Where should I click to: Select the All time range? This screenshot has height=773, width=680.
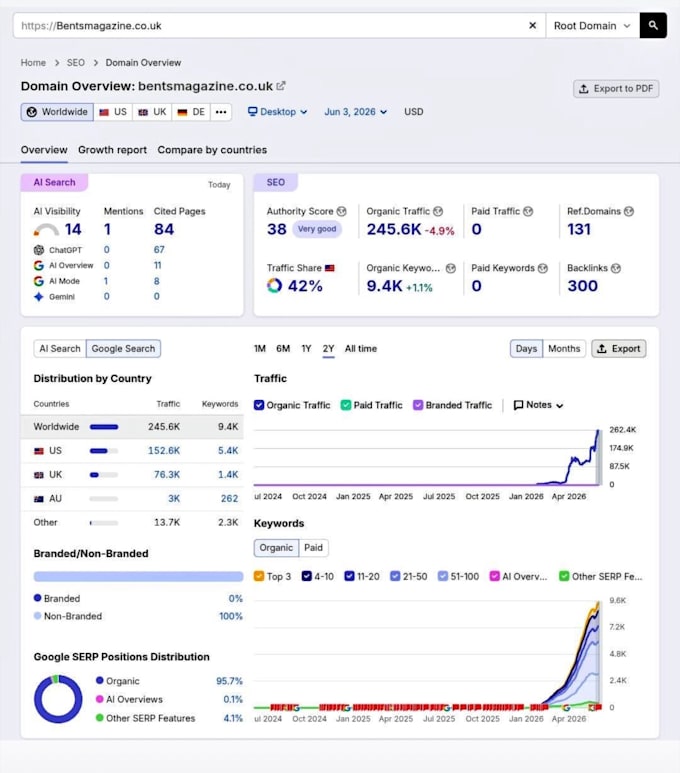[361, 349]
